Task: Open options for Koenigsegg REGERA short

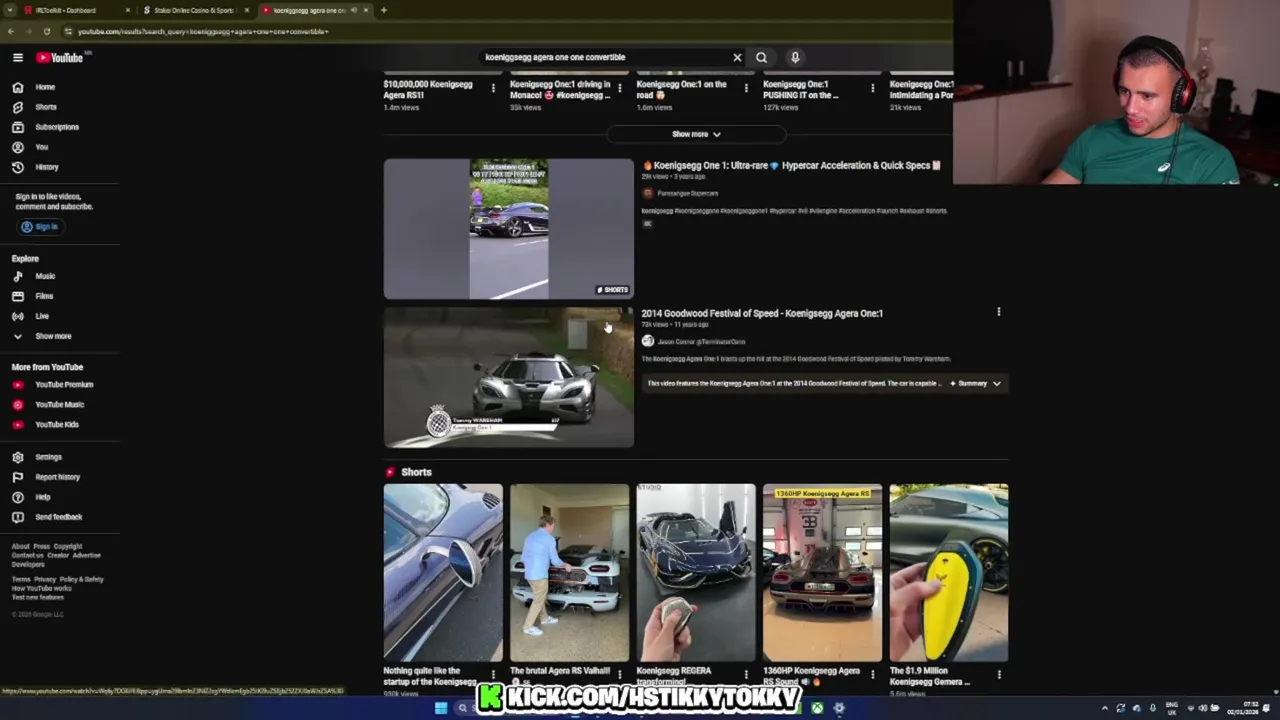Action: 746,675
